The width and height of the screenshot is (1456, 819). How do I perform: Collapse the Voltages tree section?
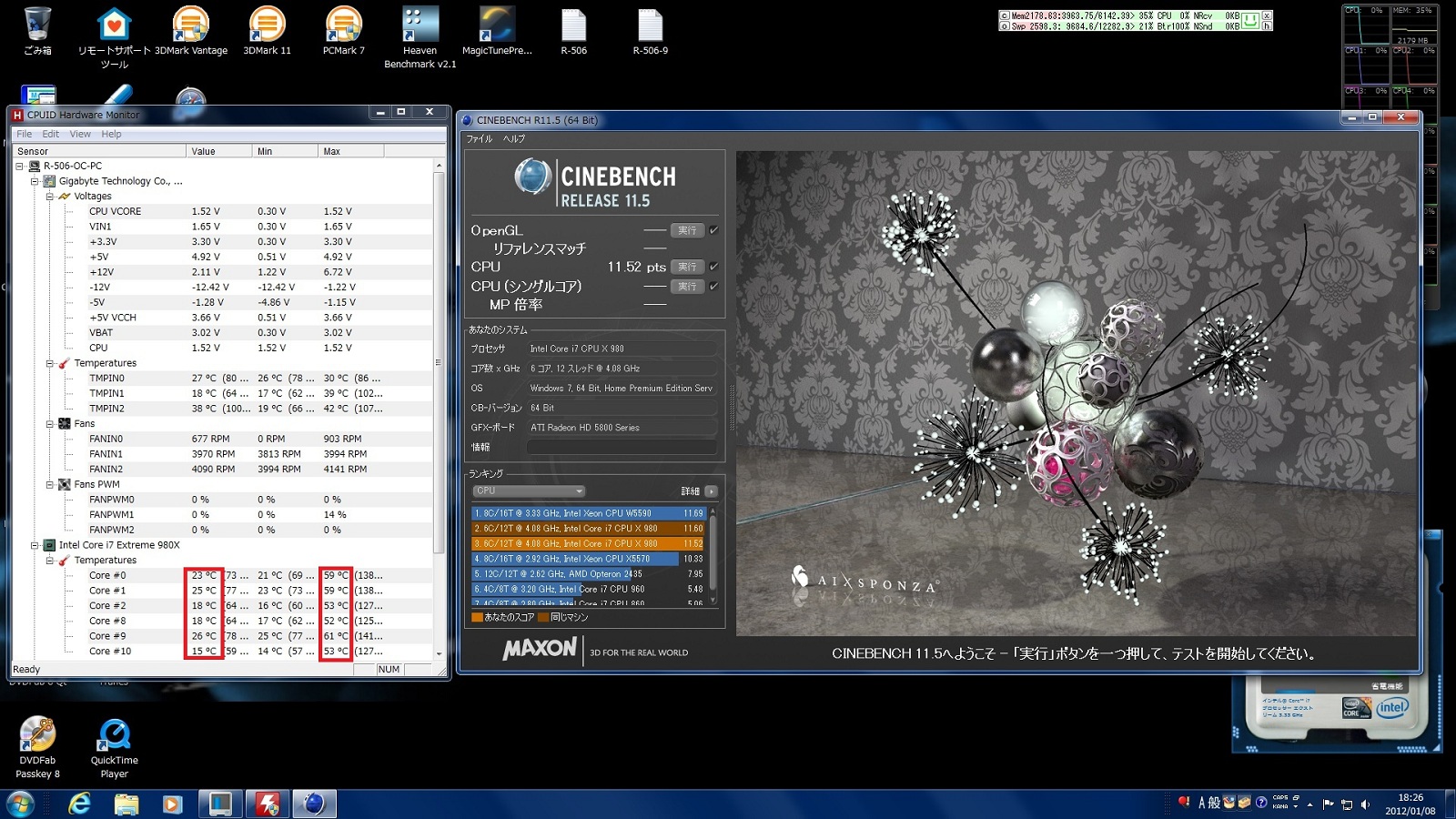pyautogui.click(x=50, y=197)
